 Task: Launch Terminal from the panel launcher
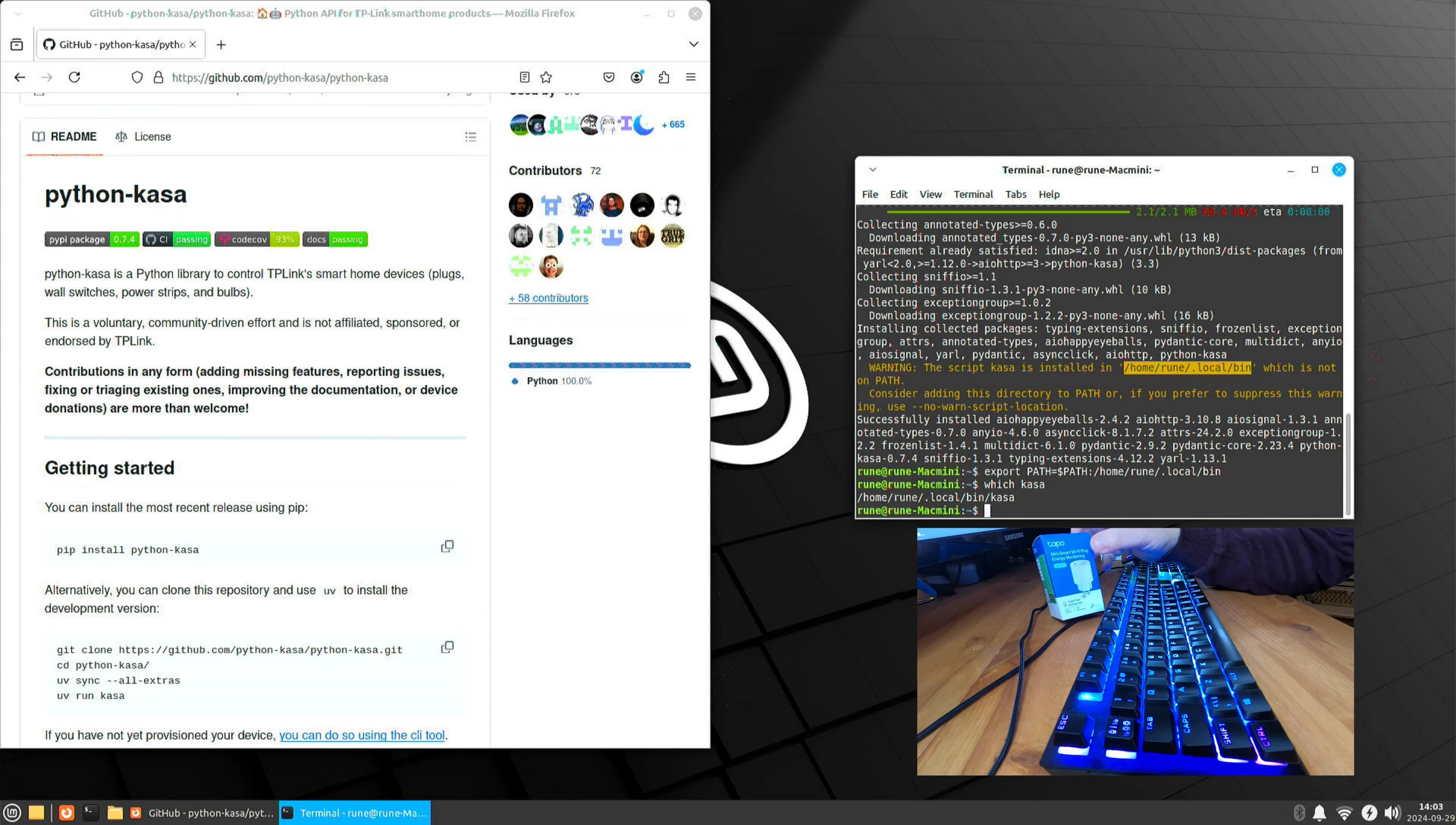coord(90,812)
